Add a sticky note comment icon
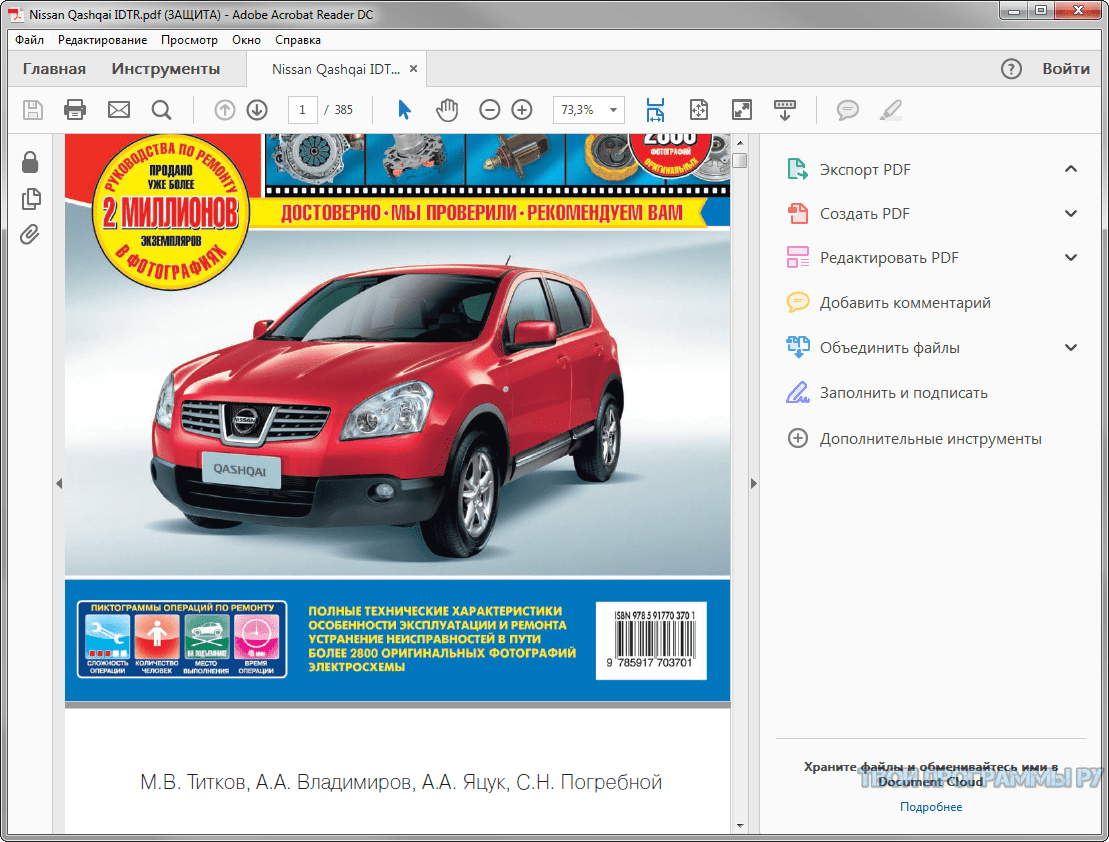Viewport: 1109px width, 842px height. pyautogui.click(x=847, y=110)
